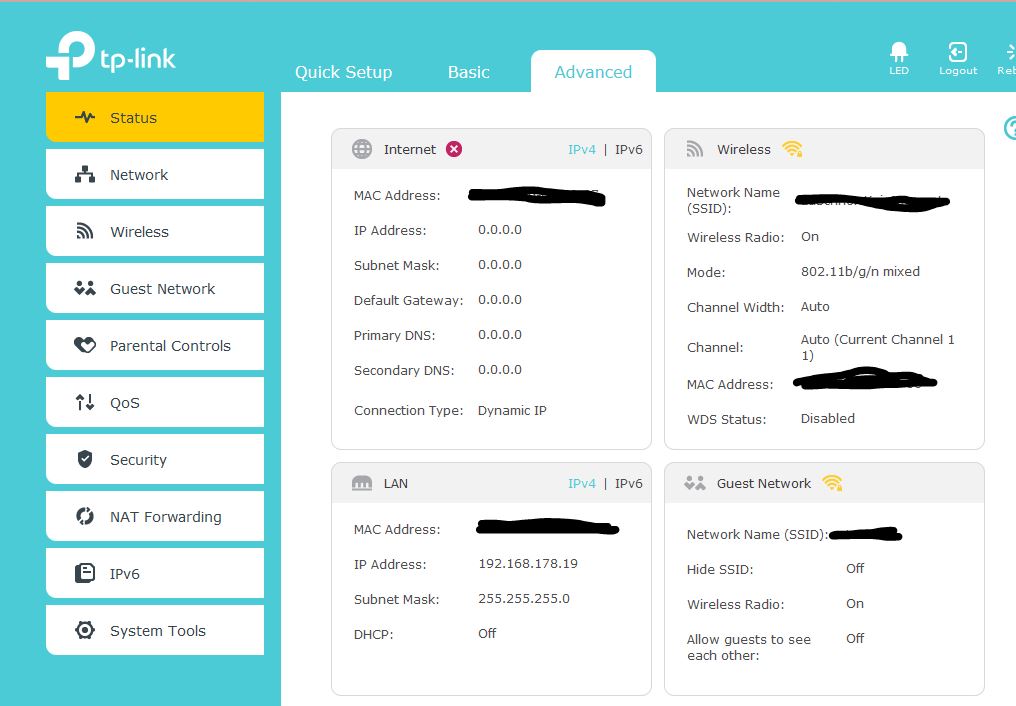Viewport: 1016px width, 706px height.
Task: Click the Wireless Radio On value in Wireless panel
Action: [x=809, y=237]
